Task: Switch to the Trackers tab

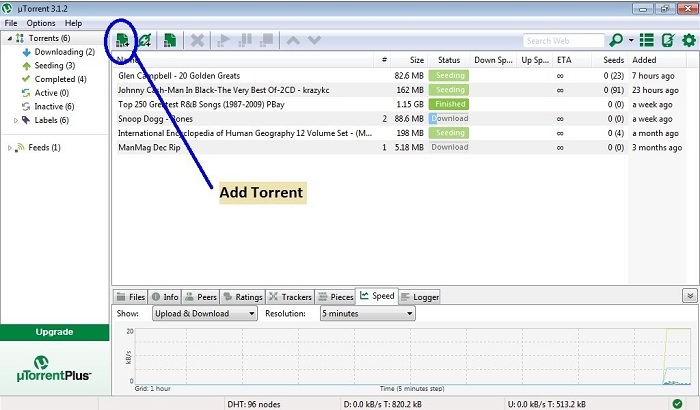Action: 290,297
